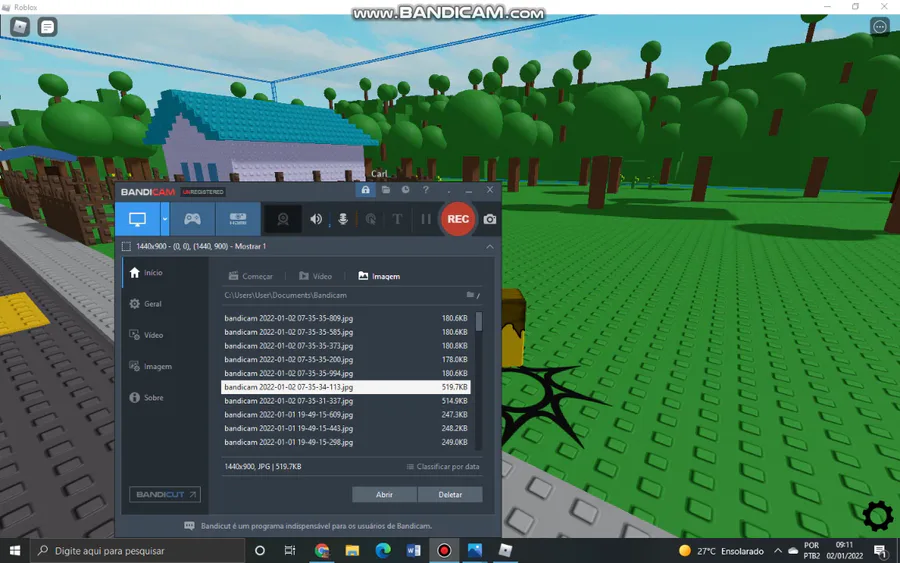Toggle speaker sound recording icon
Screen dimensions: 900x563
pyautogui.click(x=316, y=219)
